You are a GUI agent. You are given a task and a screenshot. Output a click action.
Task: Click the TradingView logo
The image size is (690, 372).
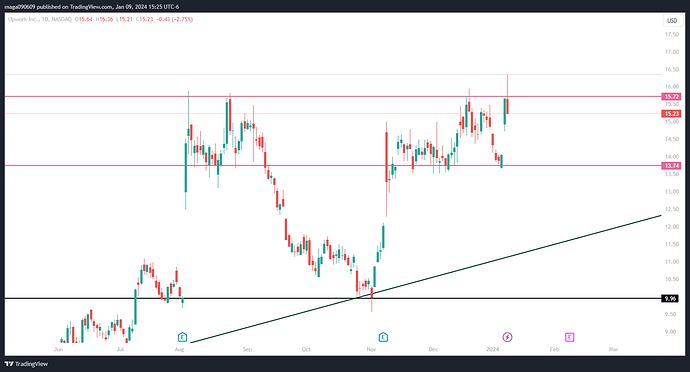pos(26,364)
